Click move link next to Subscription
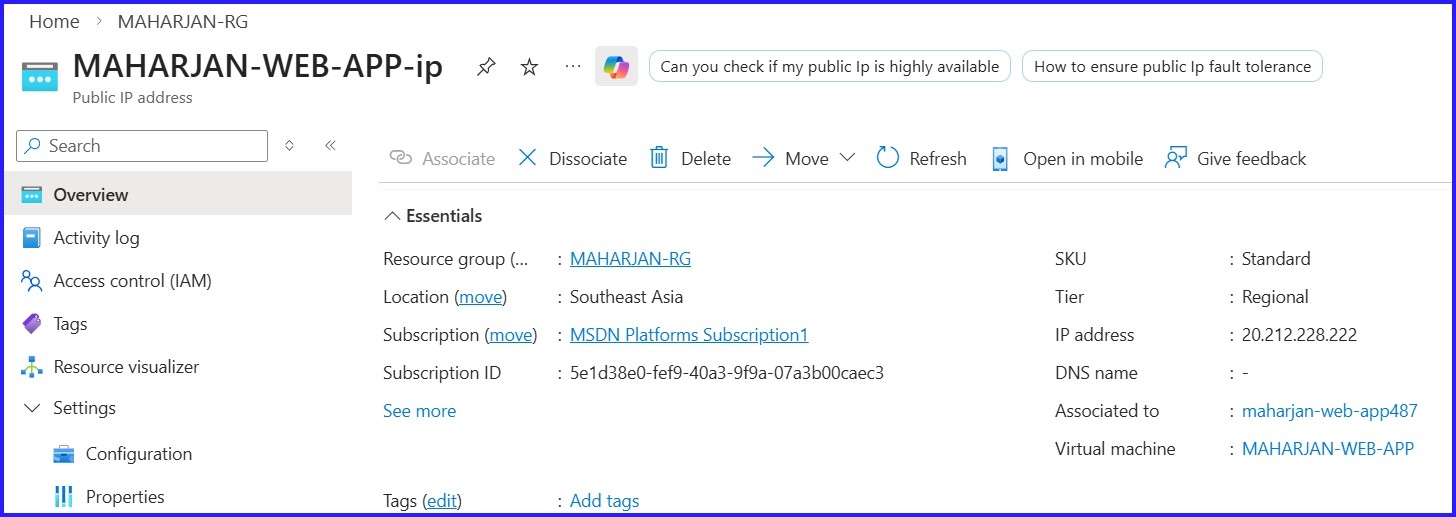The height and width of the screenshot is (517, 1456). (511, 335)
